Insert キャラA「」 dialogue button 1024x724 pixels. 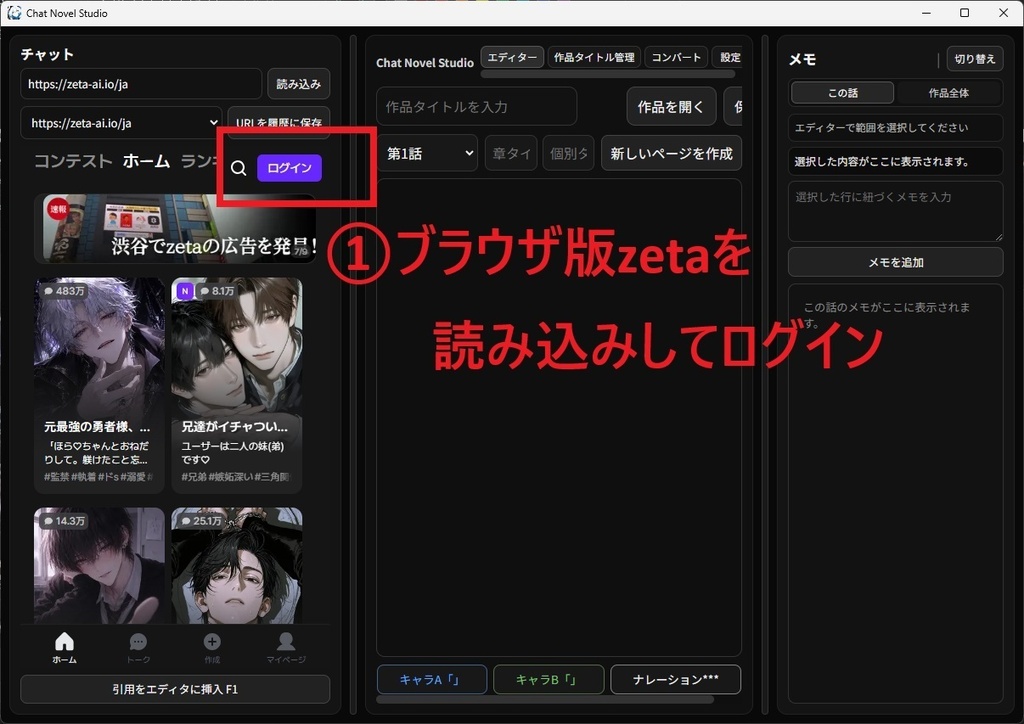(x=432, y=680)
